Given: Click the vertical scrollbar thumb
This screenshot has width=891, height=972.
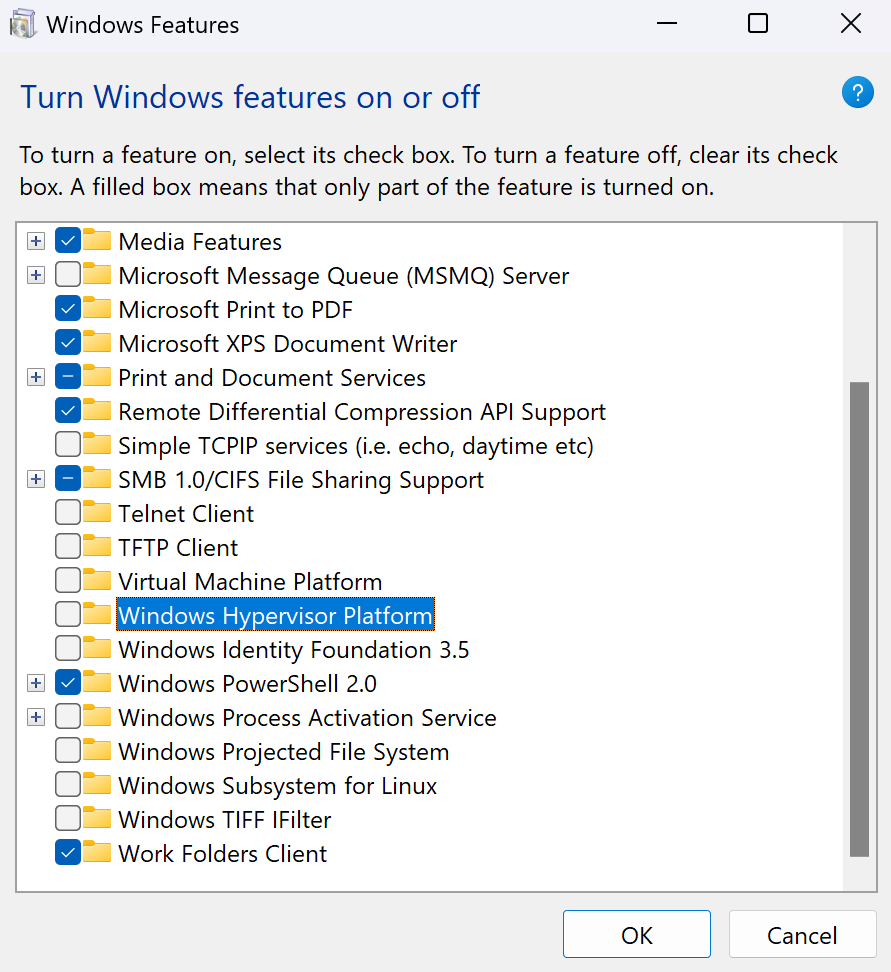Looking at the screenshot, I should (x=859, y=618).
